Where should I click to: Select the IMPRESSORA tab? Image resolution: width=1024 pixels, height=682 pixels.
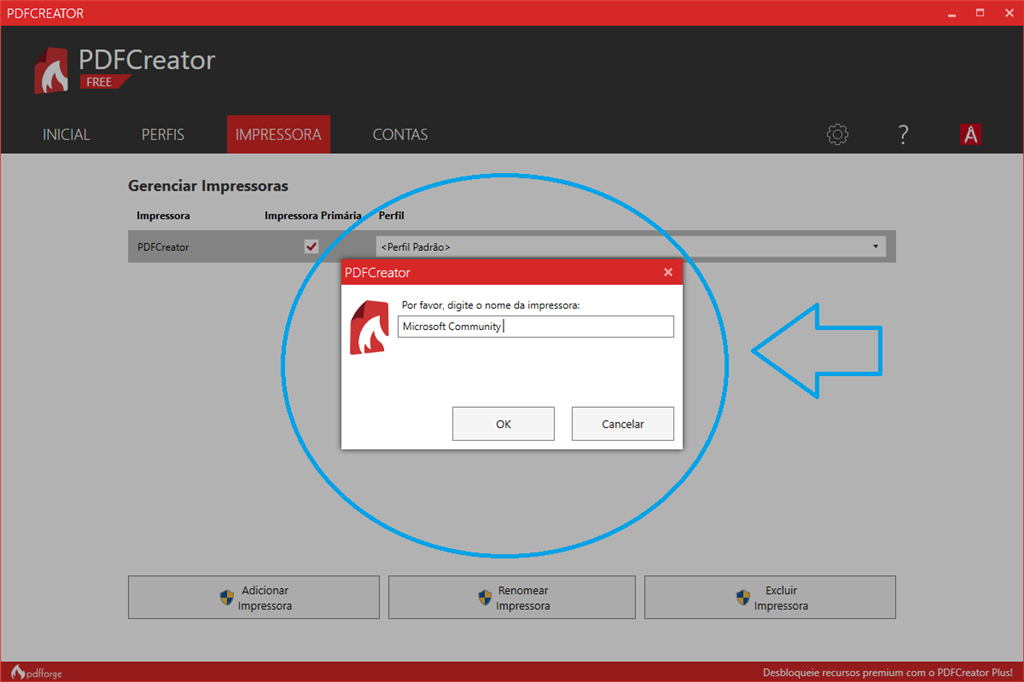point(278,135)
